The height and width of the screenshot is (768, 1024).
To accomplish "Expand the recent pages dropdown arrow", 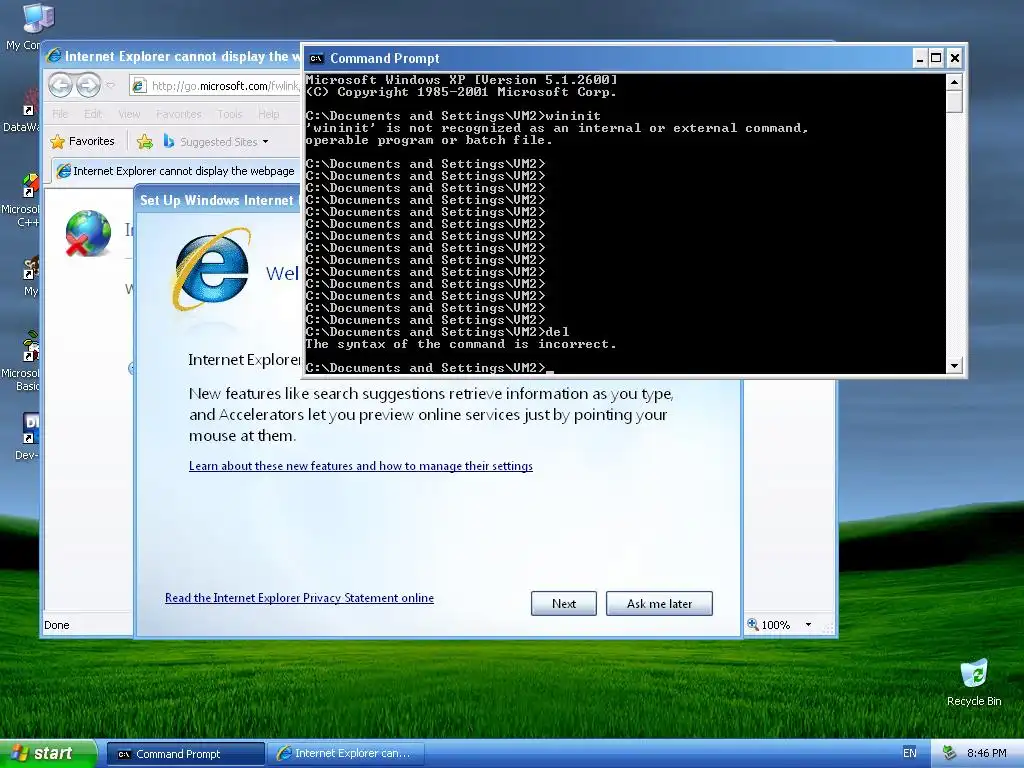I will tap(110, 86).
